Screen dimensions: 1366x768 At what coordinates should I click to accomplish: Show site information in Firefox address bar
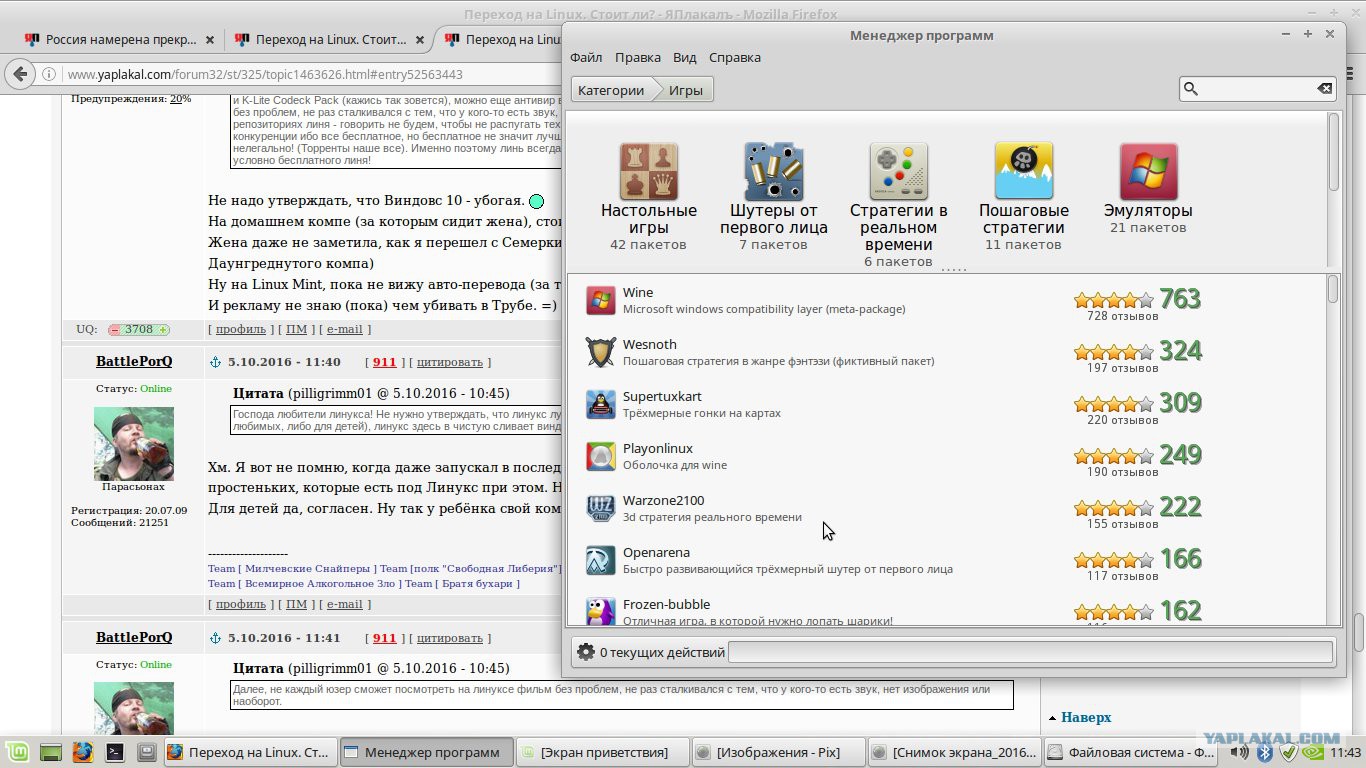coord(48,74)
